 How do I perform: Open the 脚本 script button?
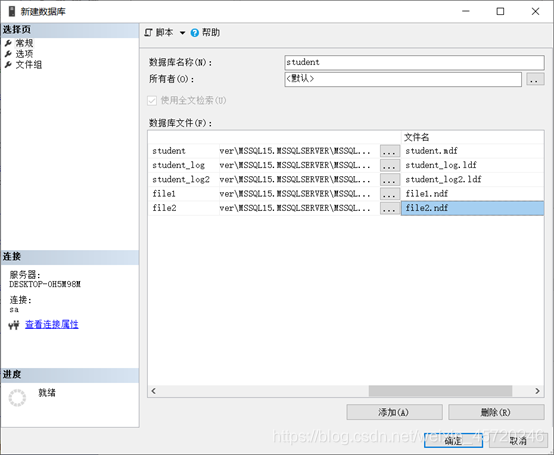[x=159, y=32]
